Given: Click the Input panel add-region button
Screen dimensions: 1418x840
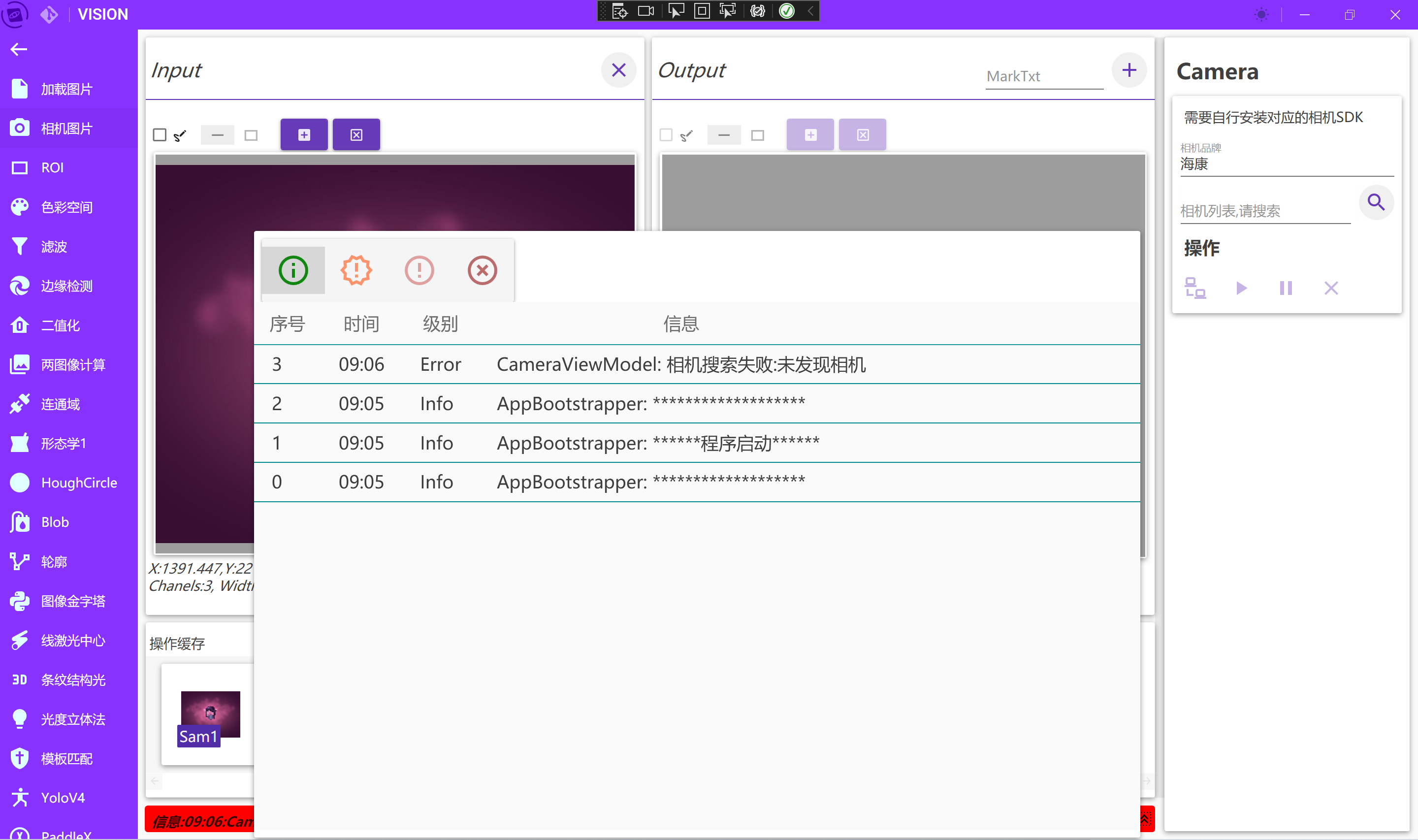Looking at the screenshot, I should coord(304,135).
